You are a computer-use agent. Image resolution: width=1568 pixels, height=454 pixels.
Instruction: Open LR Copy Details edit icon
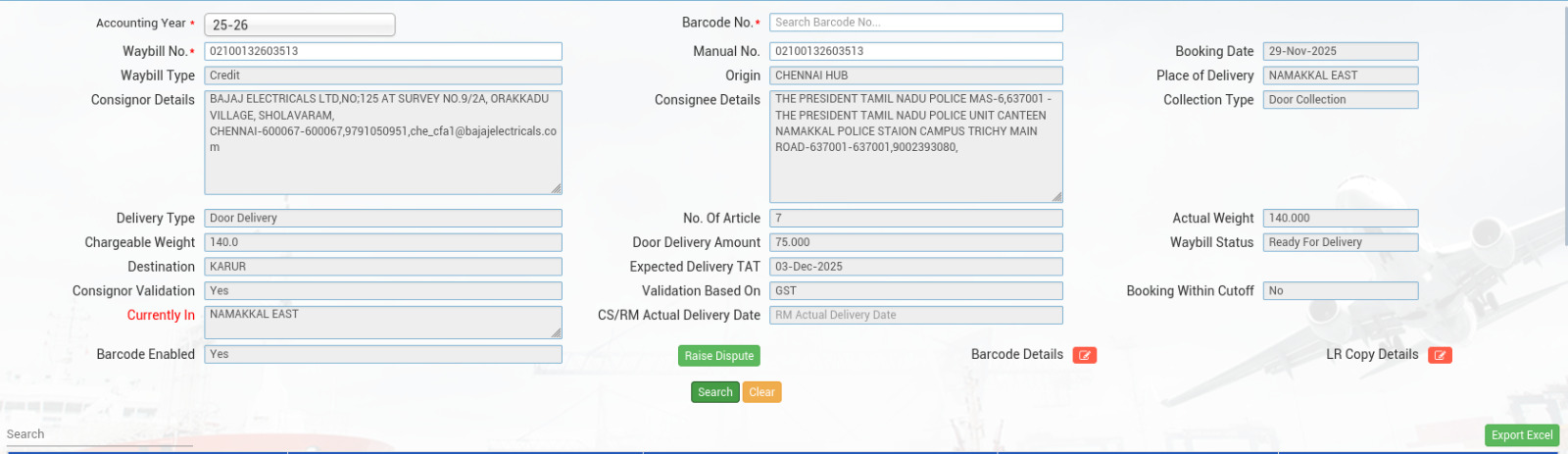pyautogui.click(x=1439, y=355)
